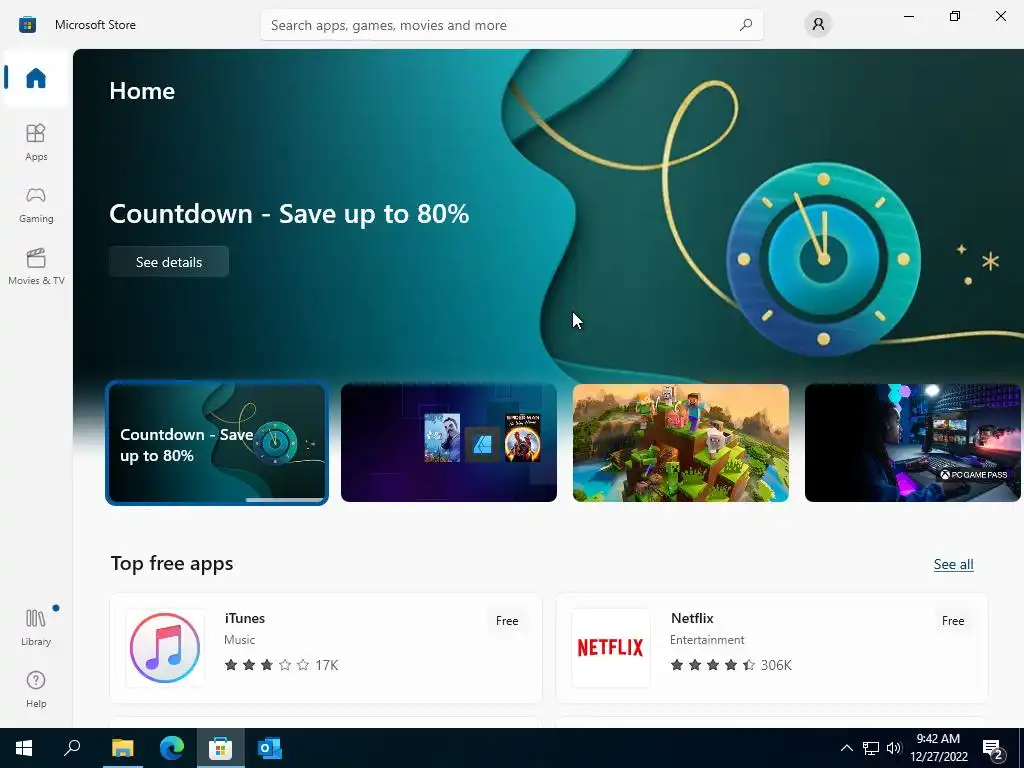Viewport: 1024px width, 768px height.
Task: Open the Help page
Action: [36, 689]
